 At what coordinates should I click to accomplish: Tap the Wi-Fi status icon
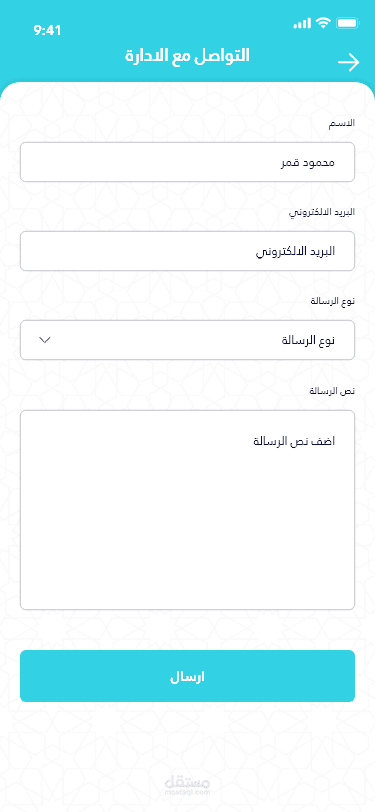[324, 23]
